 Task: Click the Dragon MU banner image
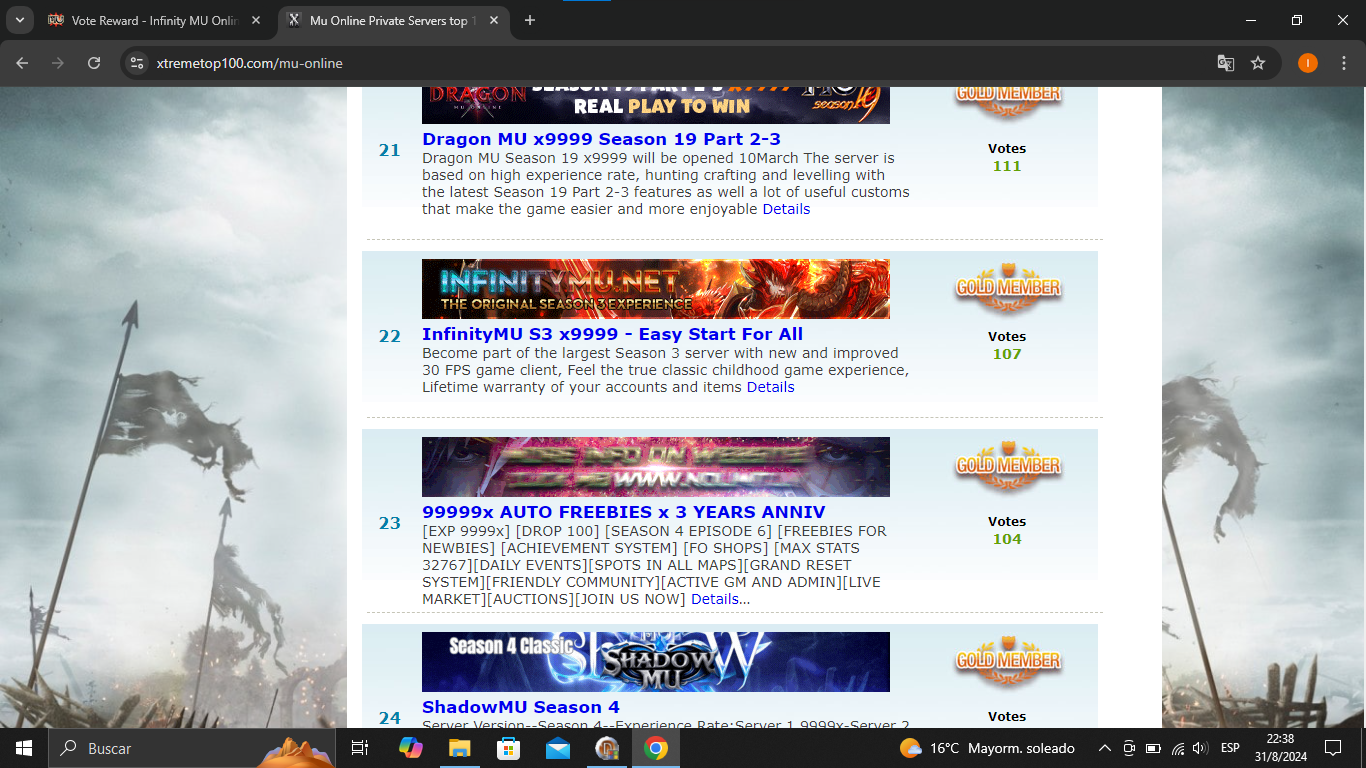tap(656, 105)
